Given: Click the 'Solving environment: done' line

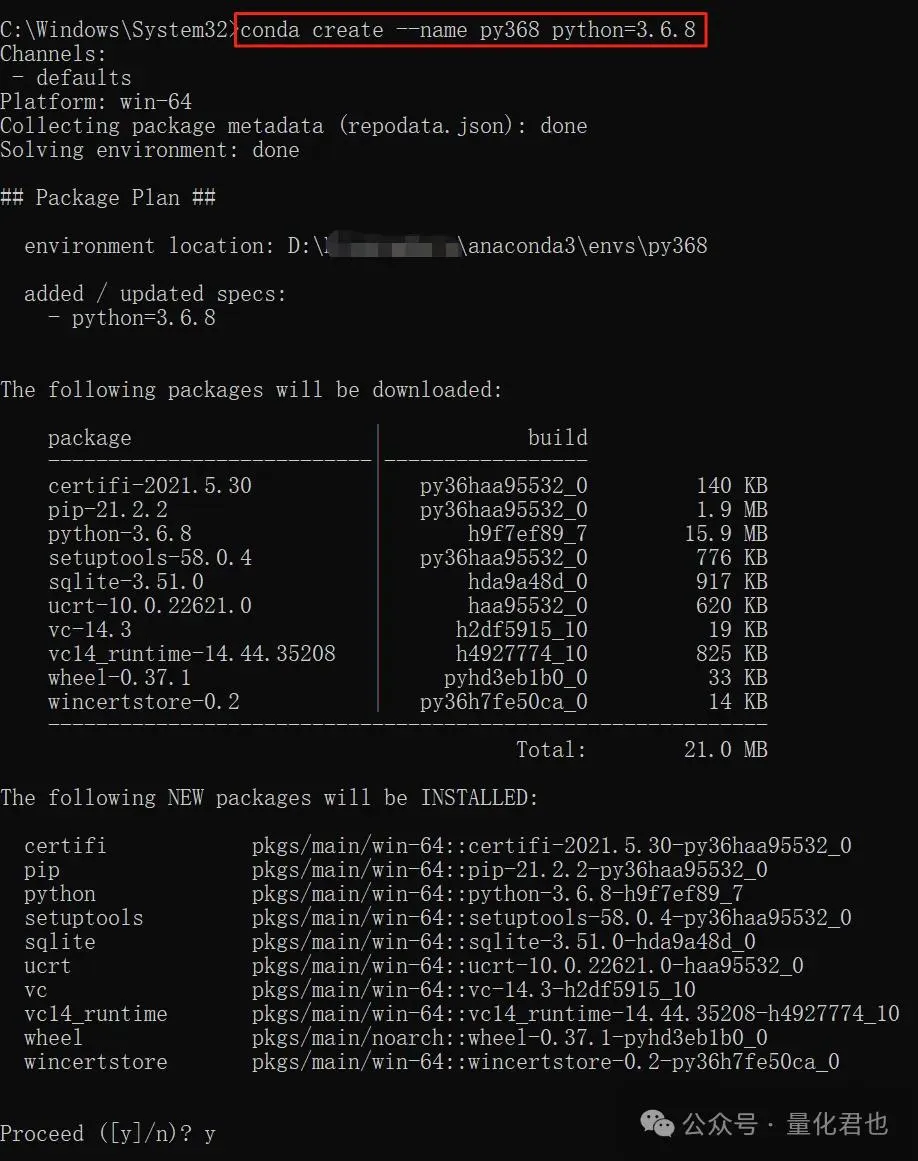Looking at the screenshot, I should 150,150.
